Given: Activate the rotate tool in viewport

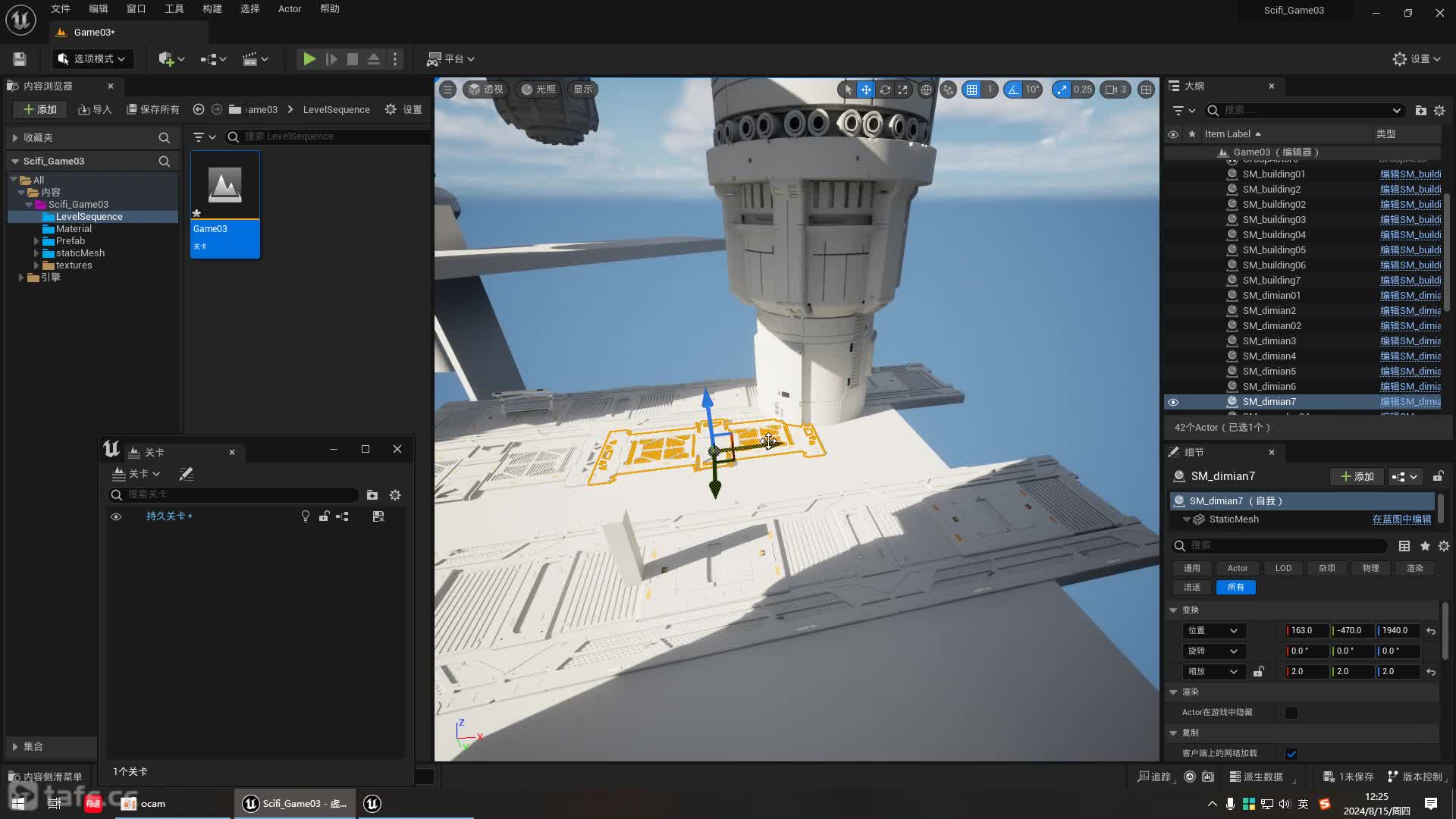Looking at the screenshot, I should [x=885, y=89].
